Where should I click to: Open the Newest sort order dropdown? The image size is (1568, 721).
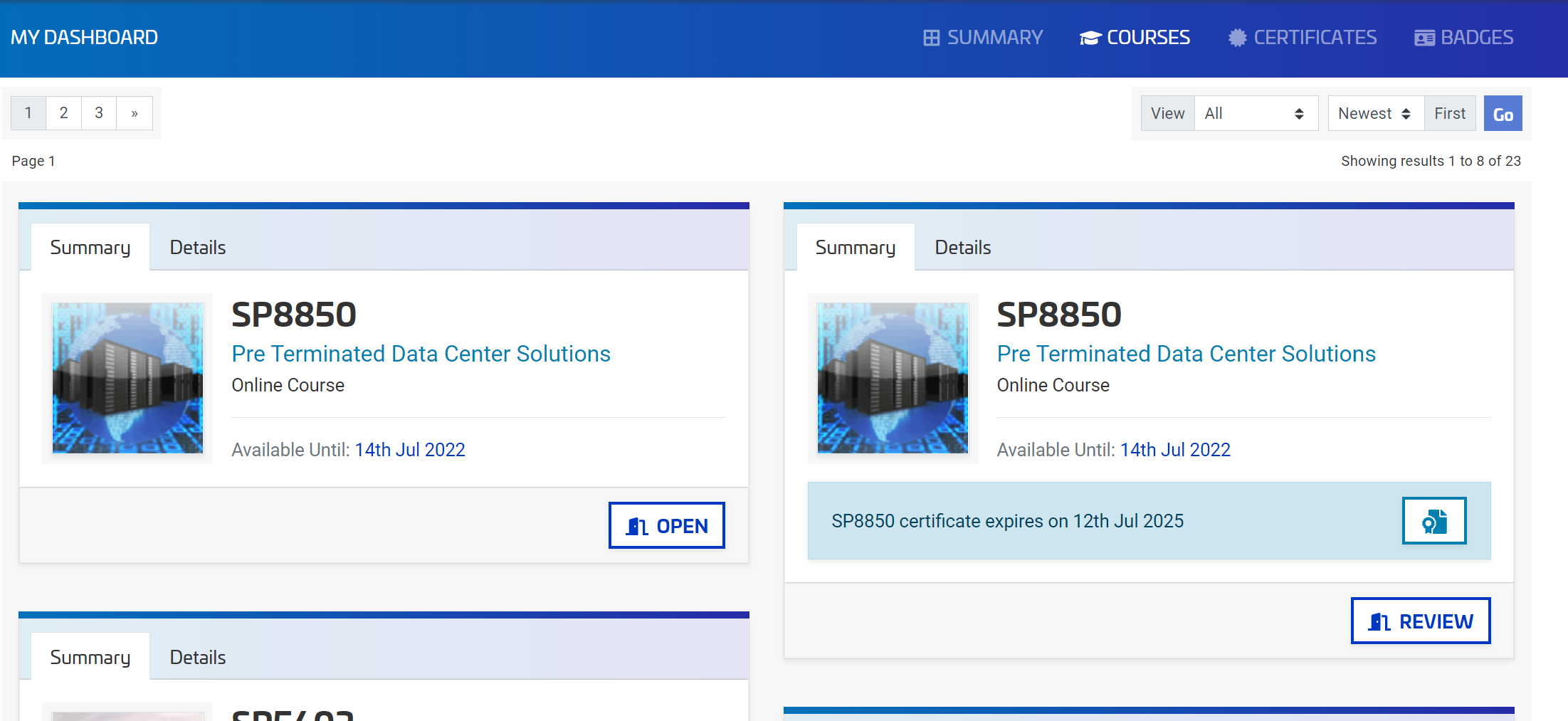(x=1374, y=114)
